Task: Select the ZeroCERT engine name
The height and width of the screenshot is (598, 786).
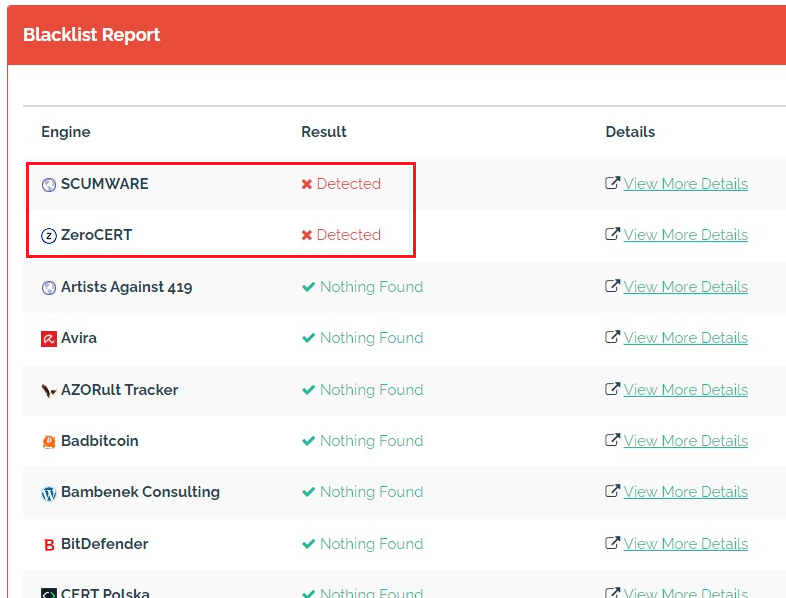Action: [x=97, y=235]
